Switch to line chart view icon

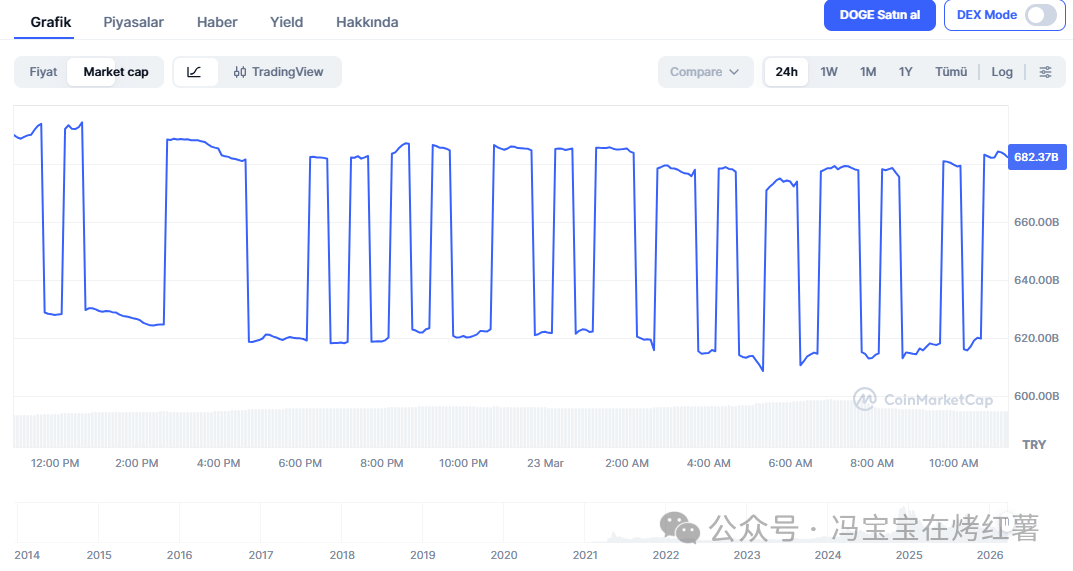195,72
